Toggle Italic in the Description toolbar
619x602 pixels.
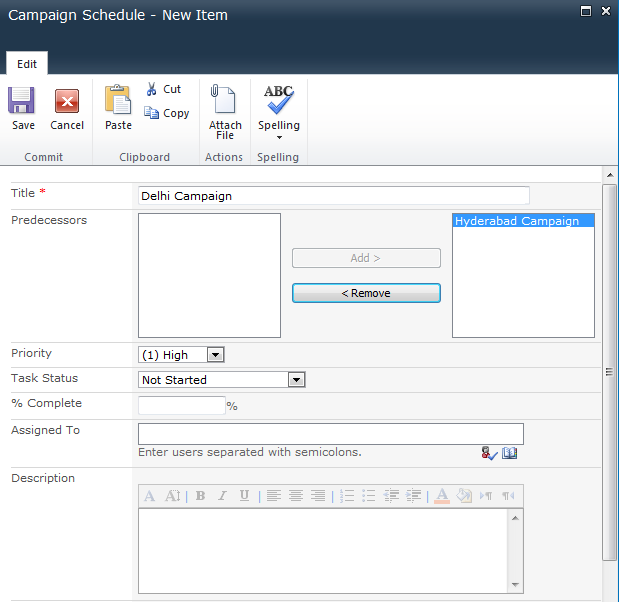223,496
